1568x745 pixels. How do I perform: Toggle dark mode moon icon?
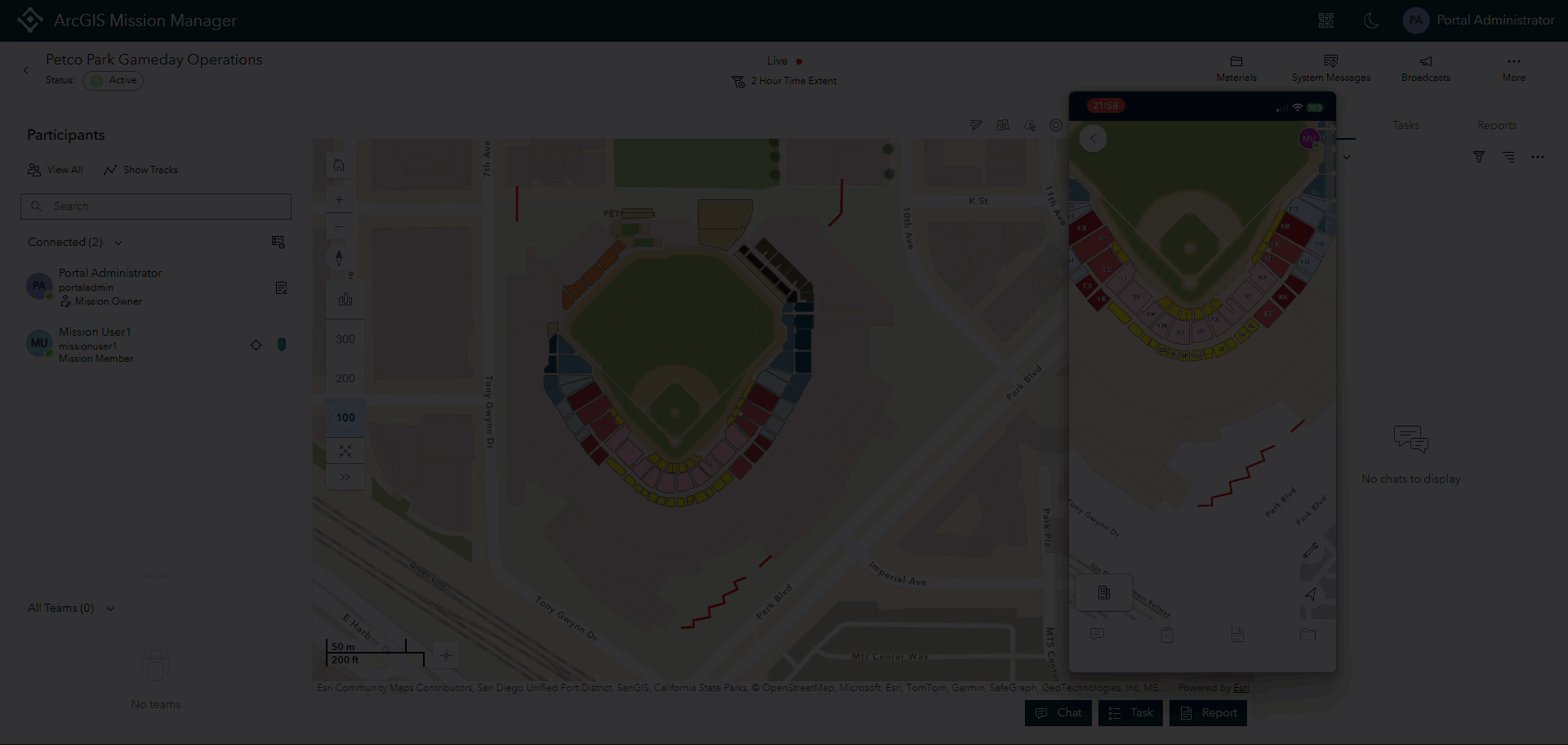pyautogui.click(x=1371, y=20)
